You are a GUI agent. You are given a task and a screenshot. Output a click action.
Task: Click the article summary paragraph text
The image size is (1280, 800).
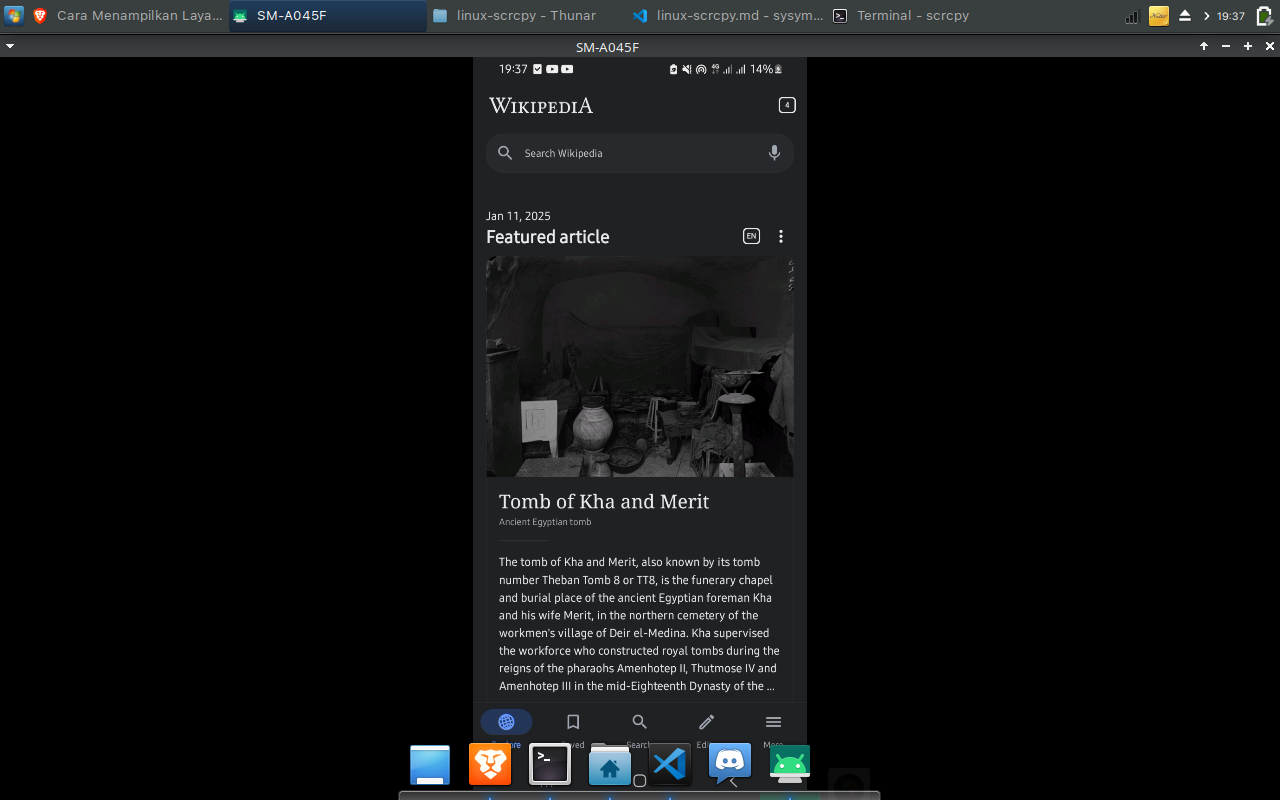point(640,624)
